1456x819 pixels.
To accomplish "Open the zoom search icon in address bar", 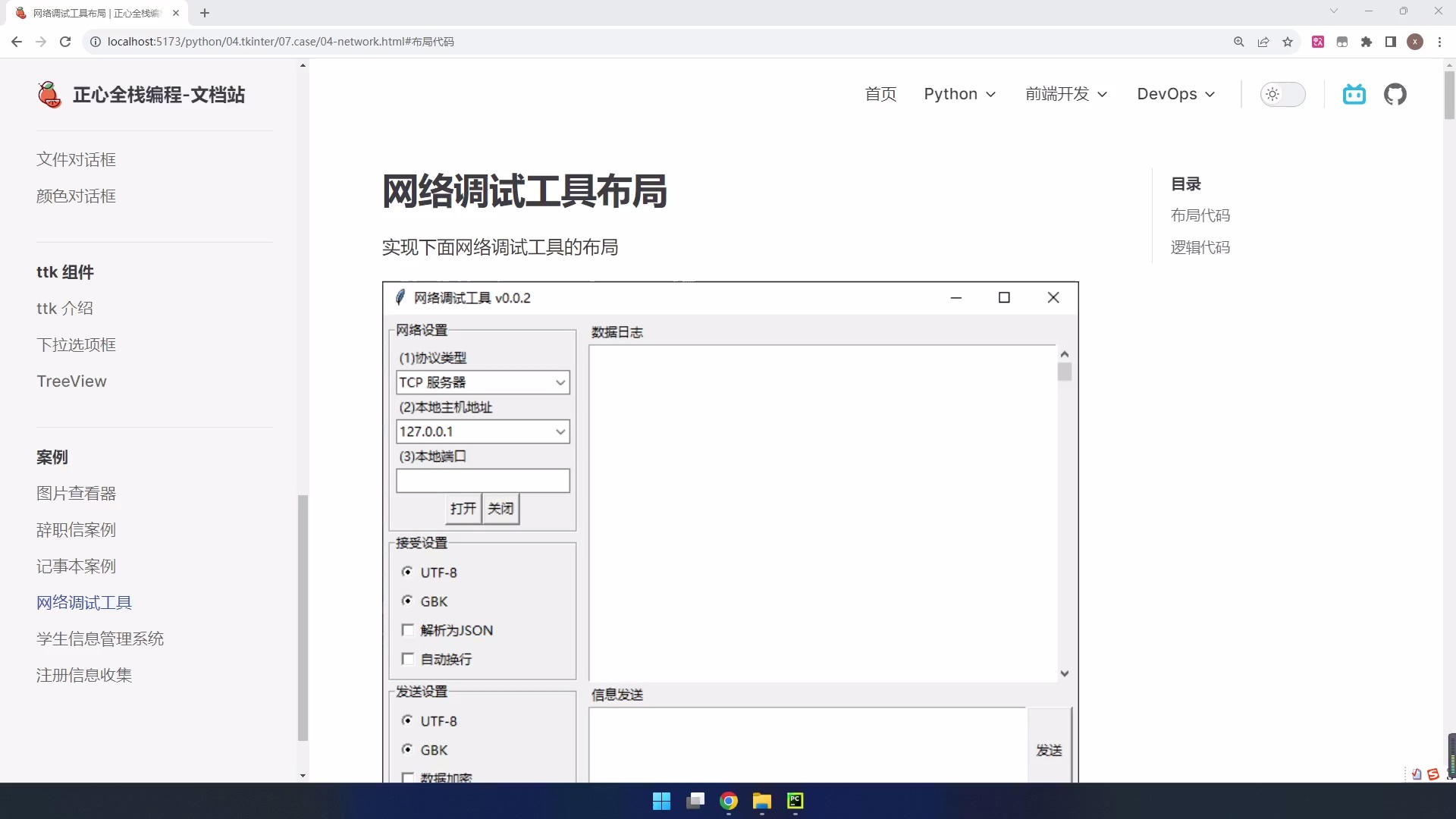I will [1238, 42].
